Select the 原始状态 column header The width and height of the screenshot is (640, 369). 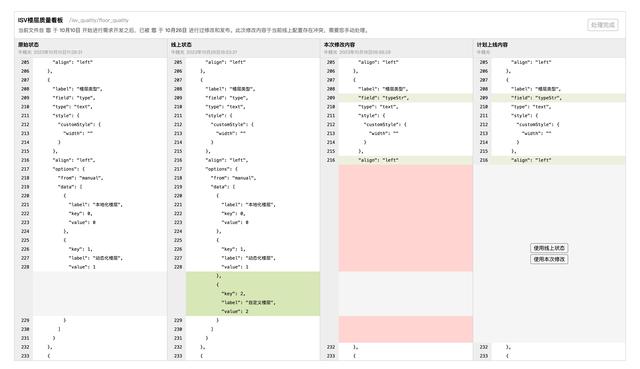pos(28,44)
